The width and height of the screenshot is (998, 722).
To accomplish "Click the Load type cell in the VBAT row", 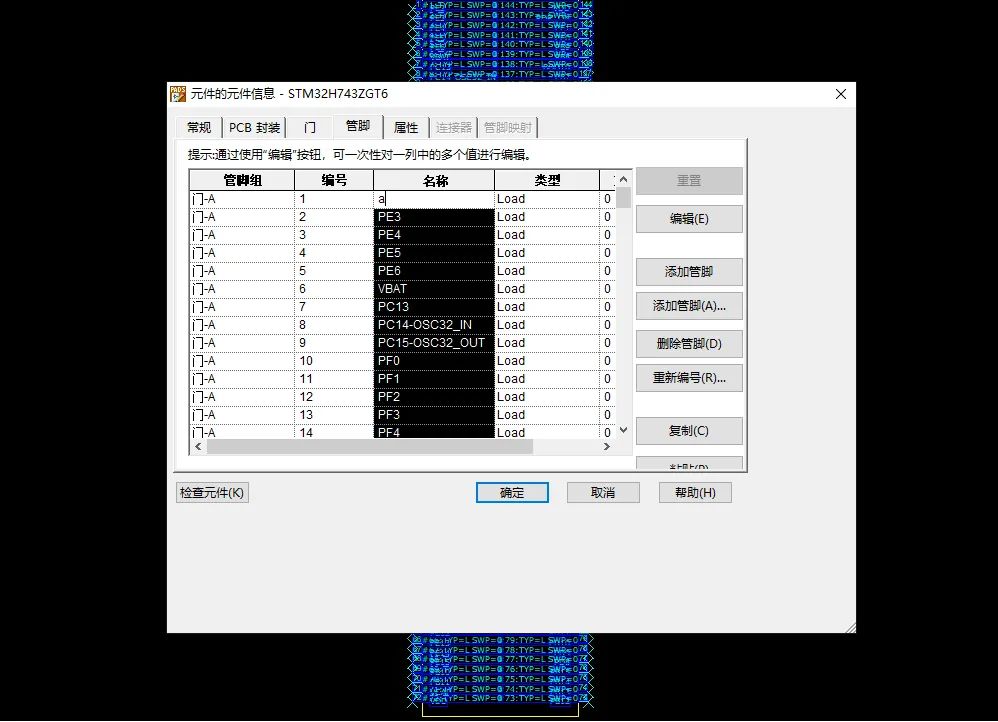I will click(x=547, y=289).
